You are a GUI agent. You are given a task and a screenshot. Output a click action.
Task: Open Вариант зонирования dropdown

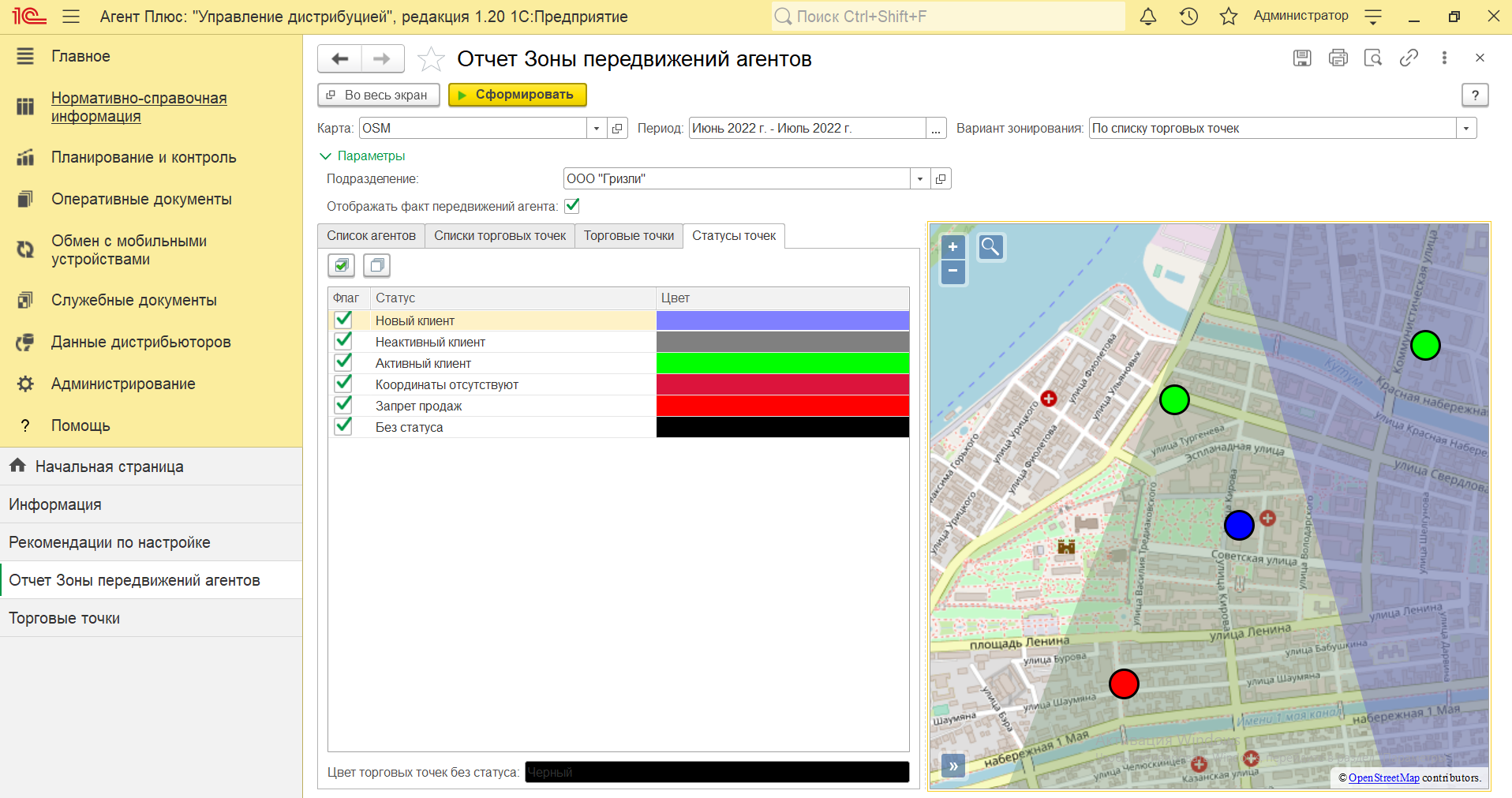pyautogui.click(x=1466, y=128)
